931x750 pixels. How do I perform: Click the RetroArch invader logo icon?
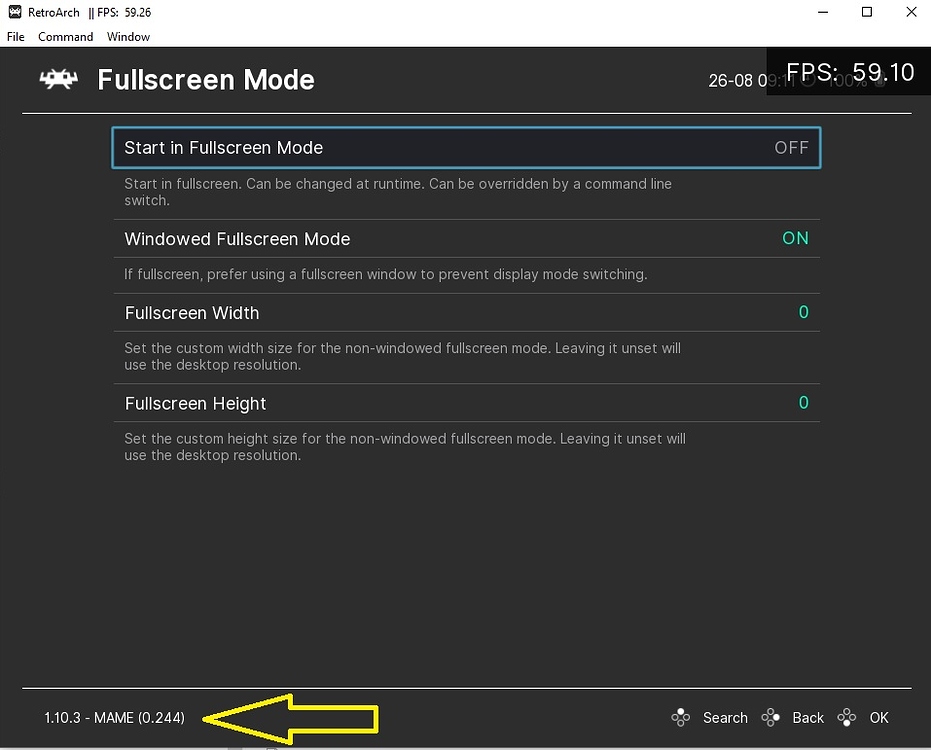coord(58,80)
